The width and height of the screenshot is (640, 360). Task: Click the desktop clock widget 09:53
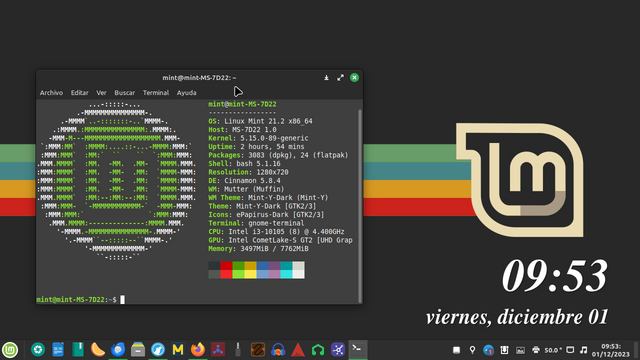pyautogui.click(x=555, y=276)
